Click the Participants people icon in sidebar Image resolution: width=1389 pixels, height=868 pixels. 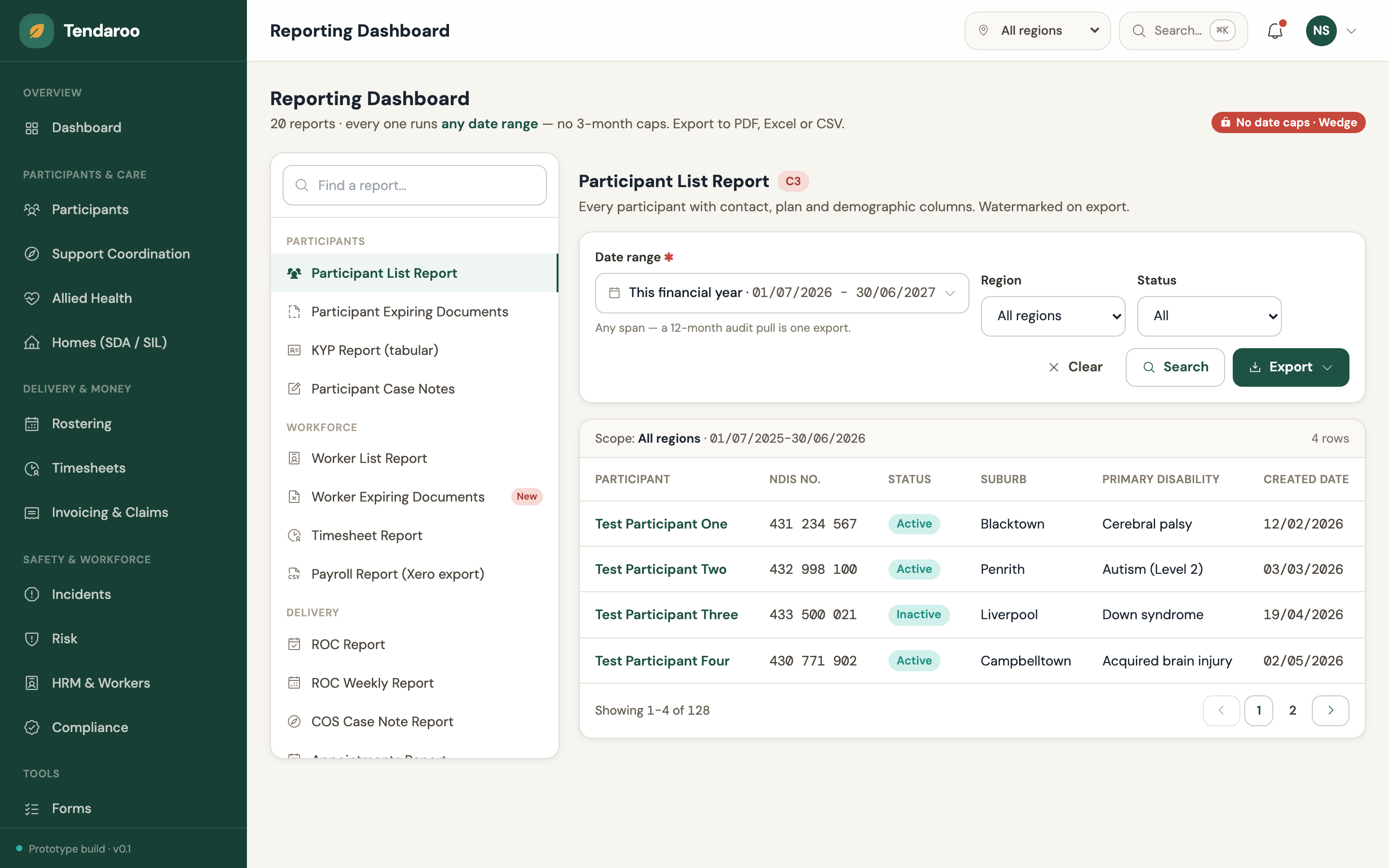tap(32, 210)
